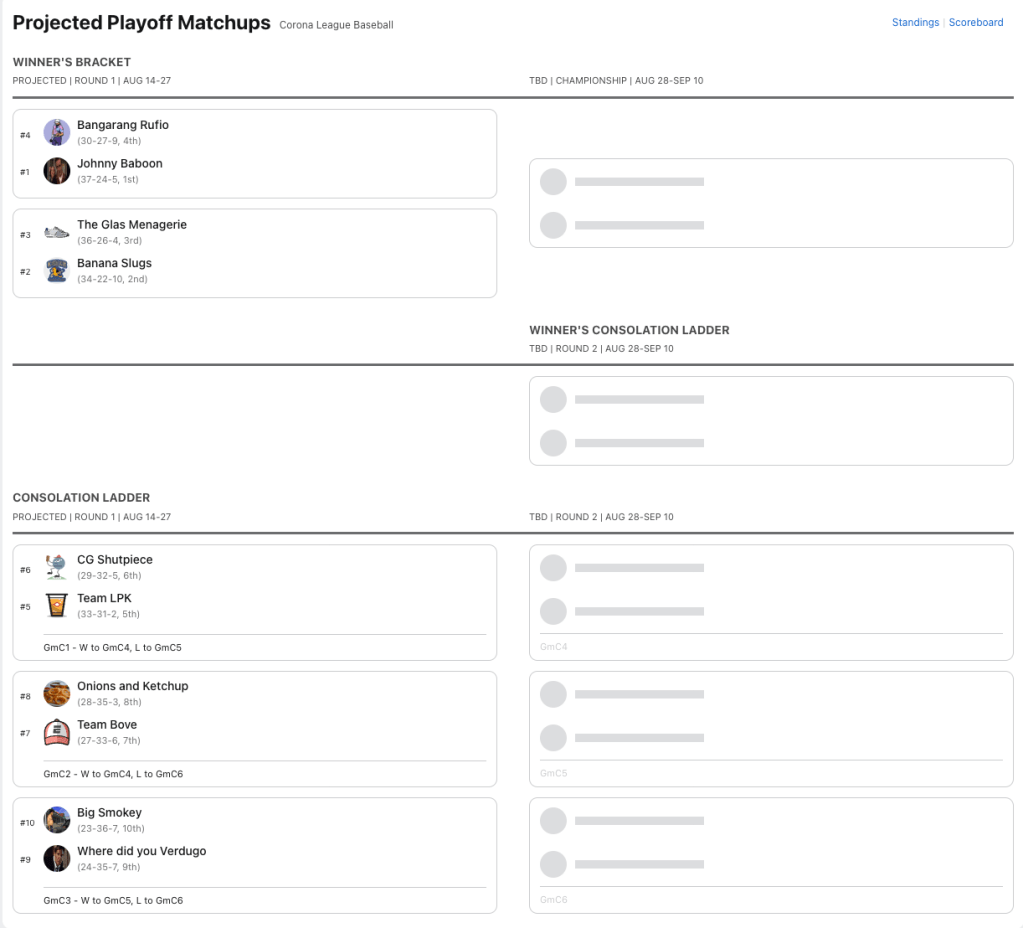This screenshot has height=928, width=1023.
Task: Open the Scoreboard link
Action: coord(976,22)
